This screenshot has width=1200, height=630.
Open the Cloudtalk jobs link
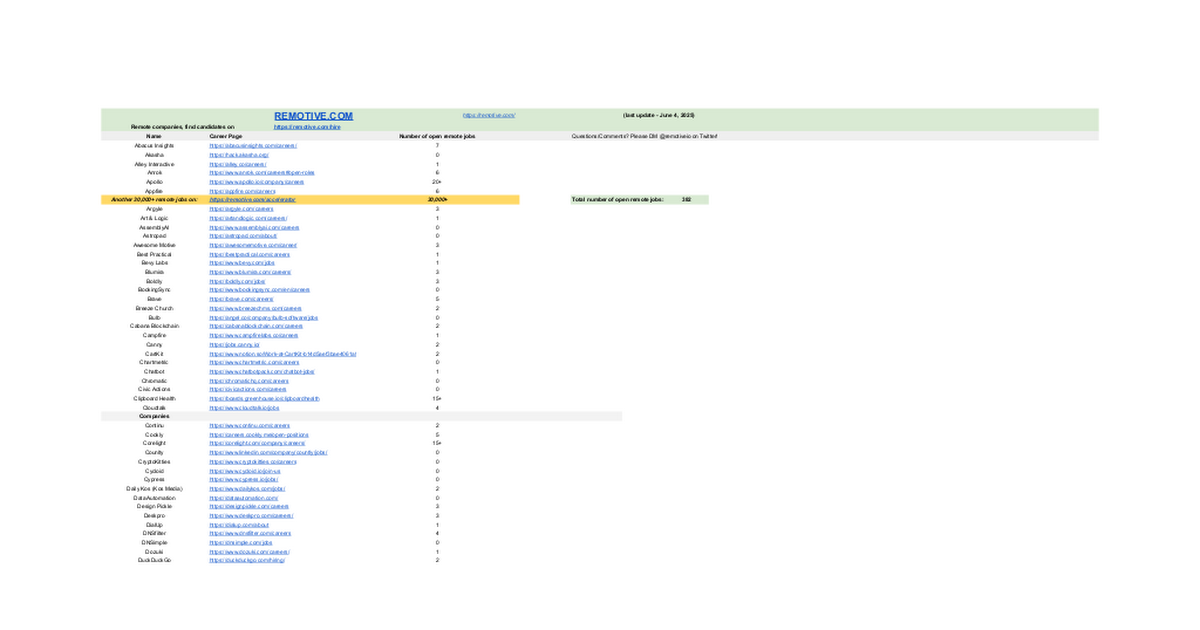tap(244, 407)
